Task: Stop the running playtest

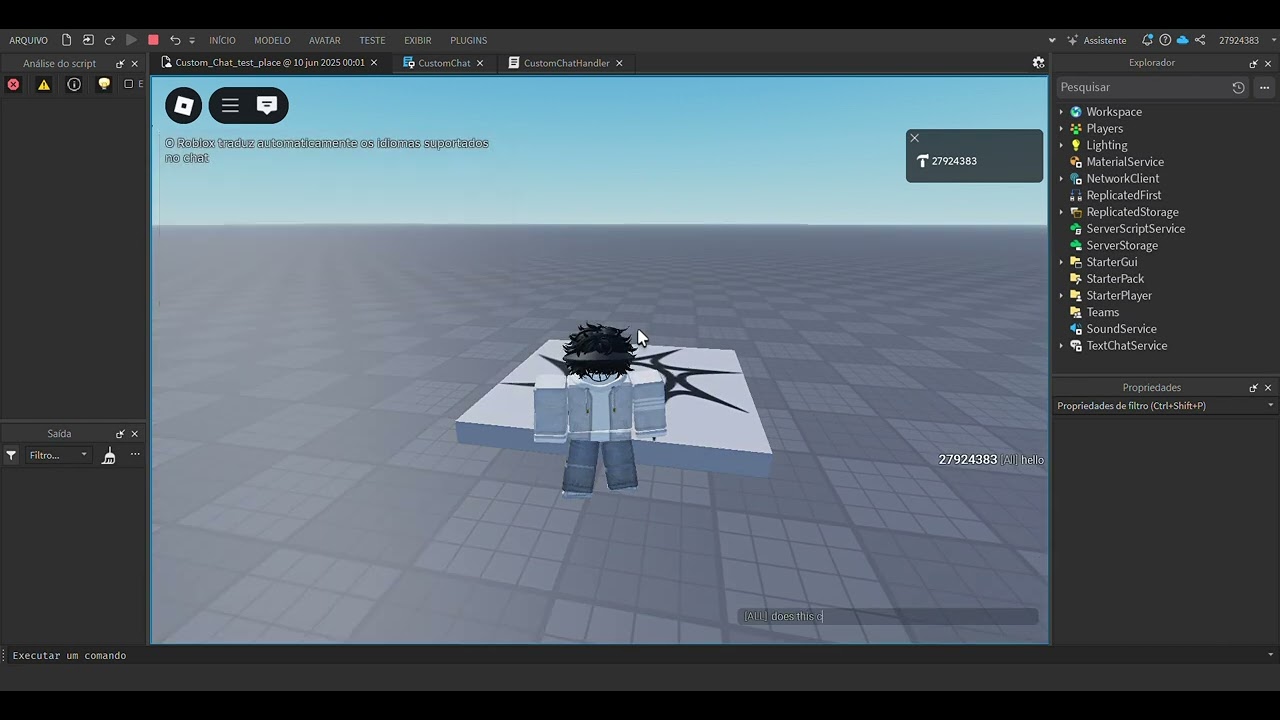Action: coord(153,40)
